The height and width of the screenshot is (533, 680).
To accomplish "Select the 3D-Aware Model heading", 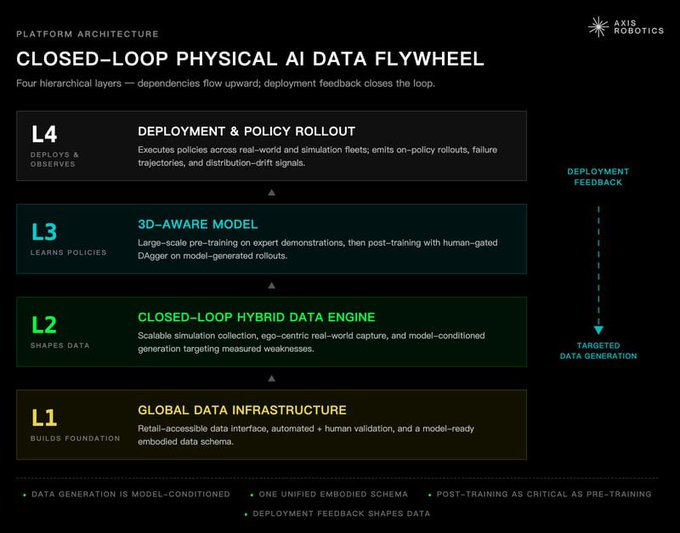I will coord(198,224).
